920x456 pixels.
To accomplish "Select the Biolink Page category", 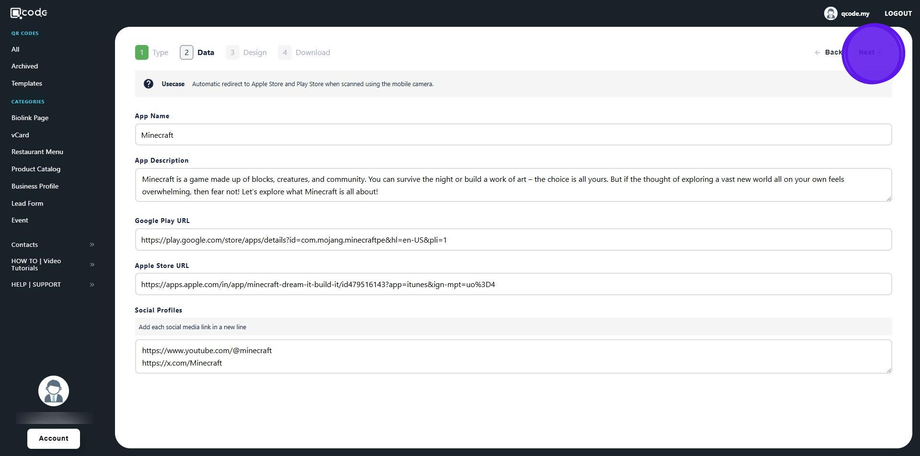I will click(30, 118).
